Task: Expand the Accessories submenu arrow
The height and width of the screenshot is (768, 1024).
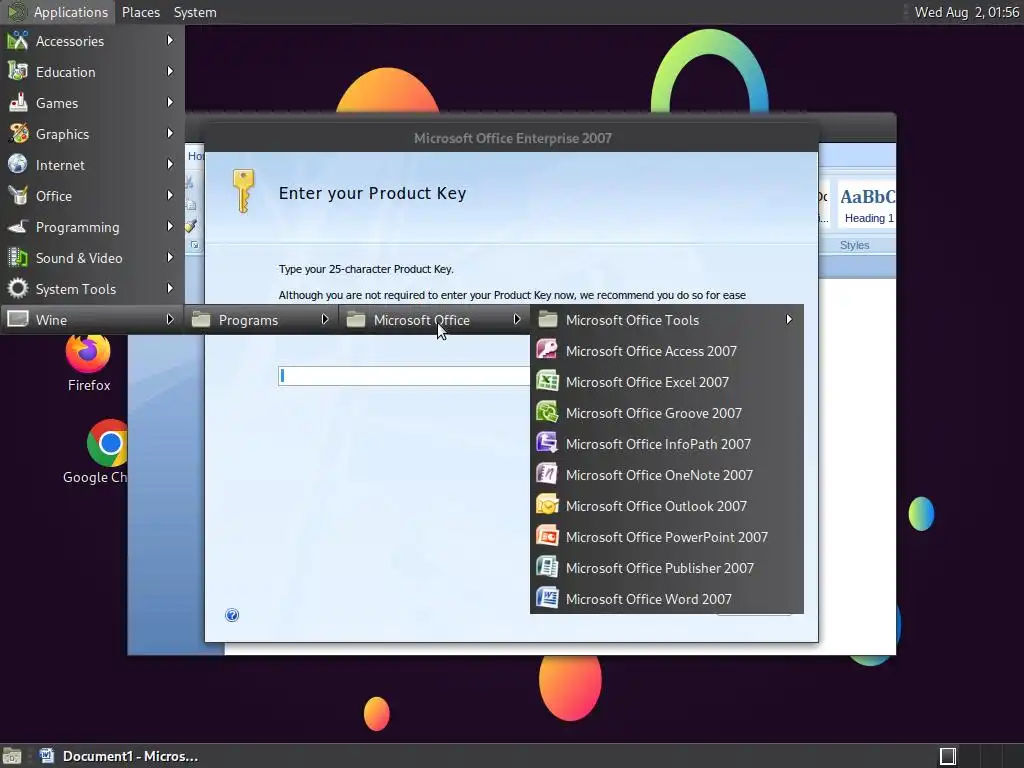Action: (x=170, y=40)
